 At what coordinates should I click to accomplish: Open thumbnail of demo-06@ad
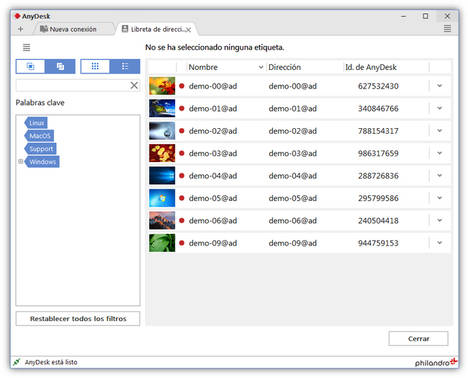pyautogui.click(x=162, y=220)
